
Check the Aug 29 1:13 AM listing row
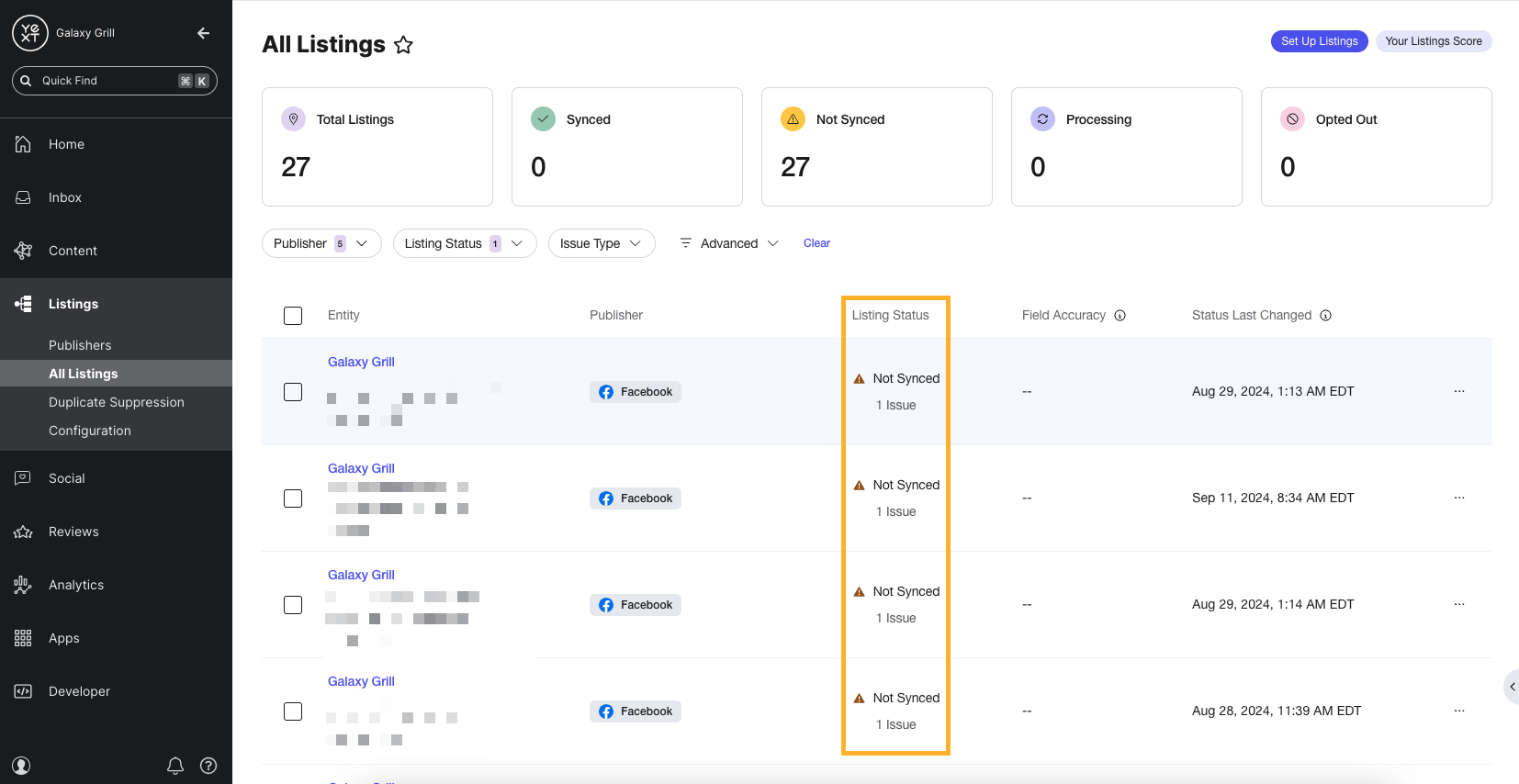[x=293, y=392]
